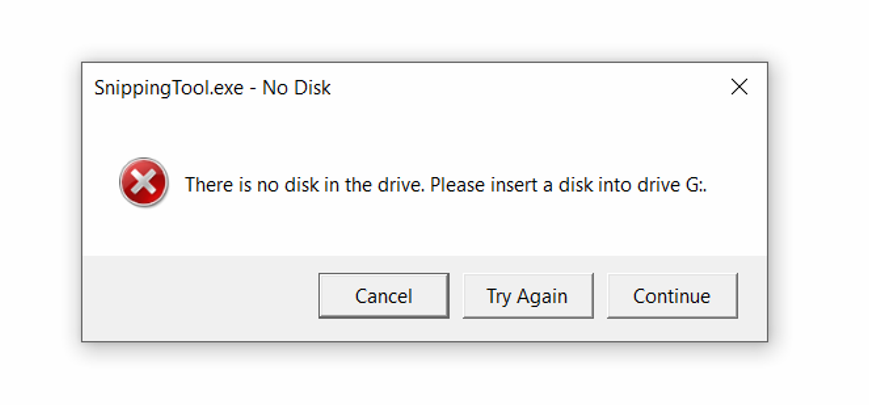The width and height of the screenshot is (869, 405).
Task: Click empty title bar area beside No Disk
Action: (x=526, y=88)
